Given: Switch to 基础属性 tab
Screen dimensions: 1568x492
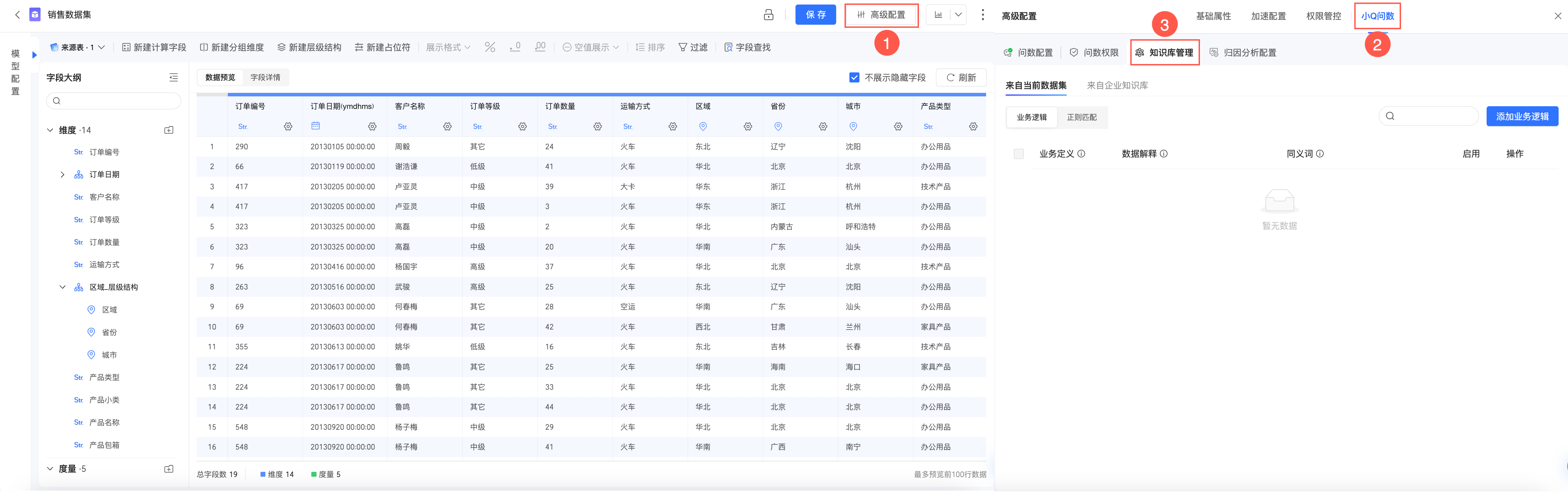Looking at the screenshot, I should click(1213, 16).
